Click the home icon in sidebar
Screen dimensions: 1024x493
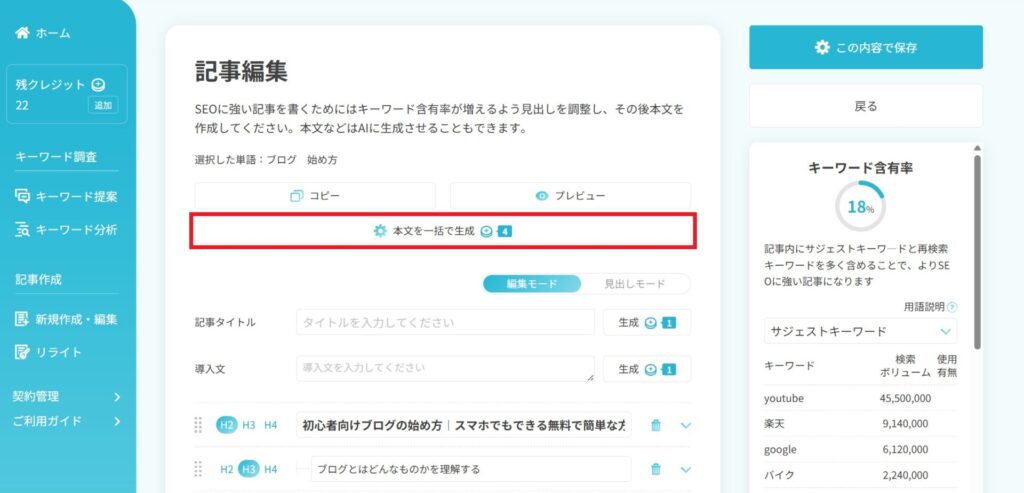point(22,33)
